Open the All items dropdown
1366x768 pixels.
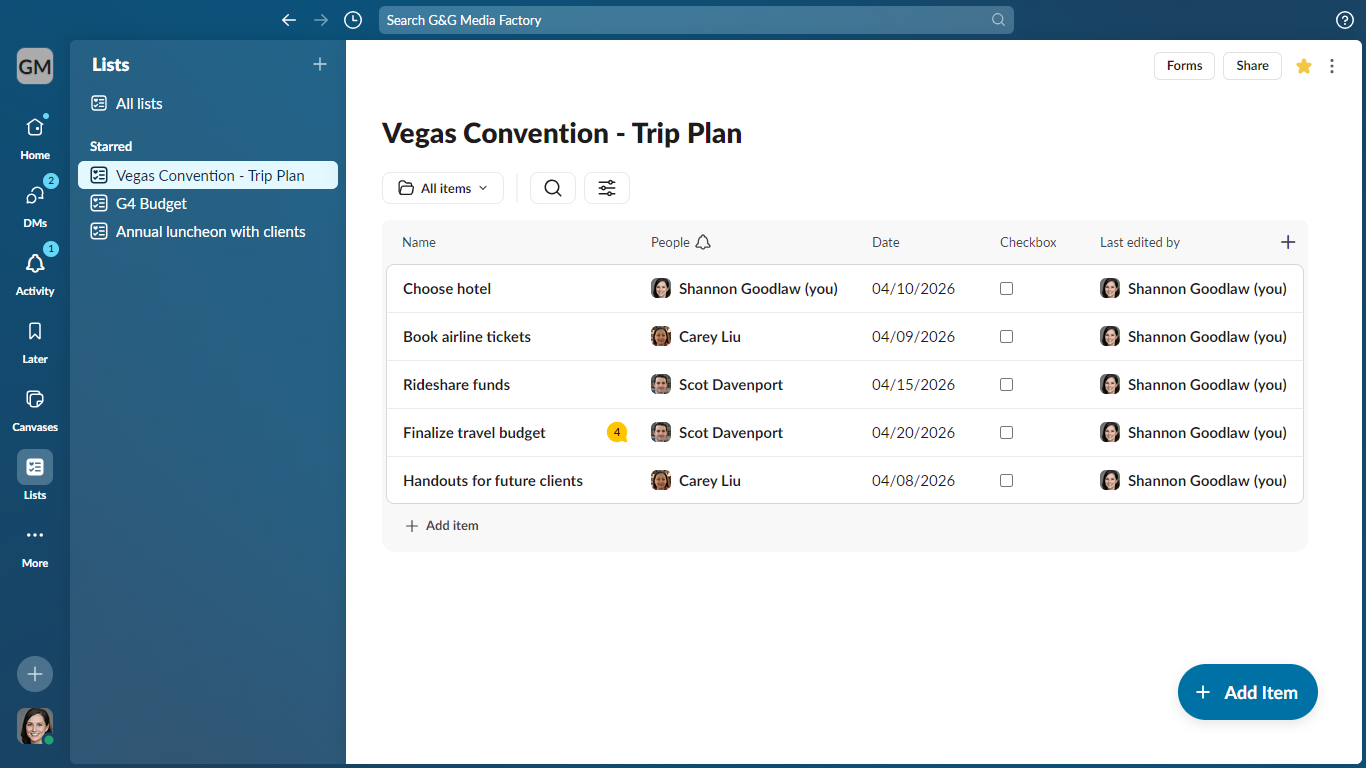tap(443, 187)
